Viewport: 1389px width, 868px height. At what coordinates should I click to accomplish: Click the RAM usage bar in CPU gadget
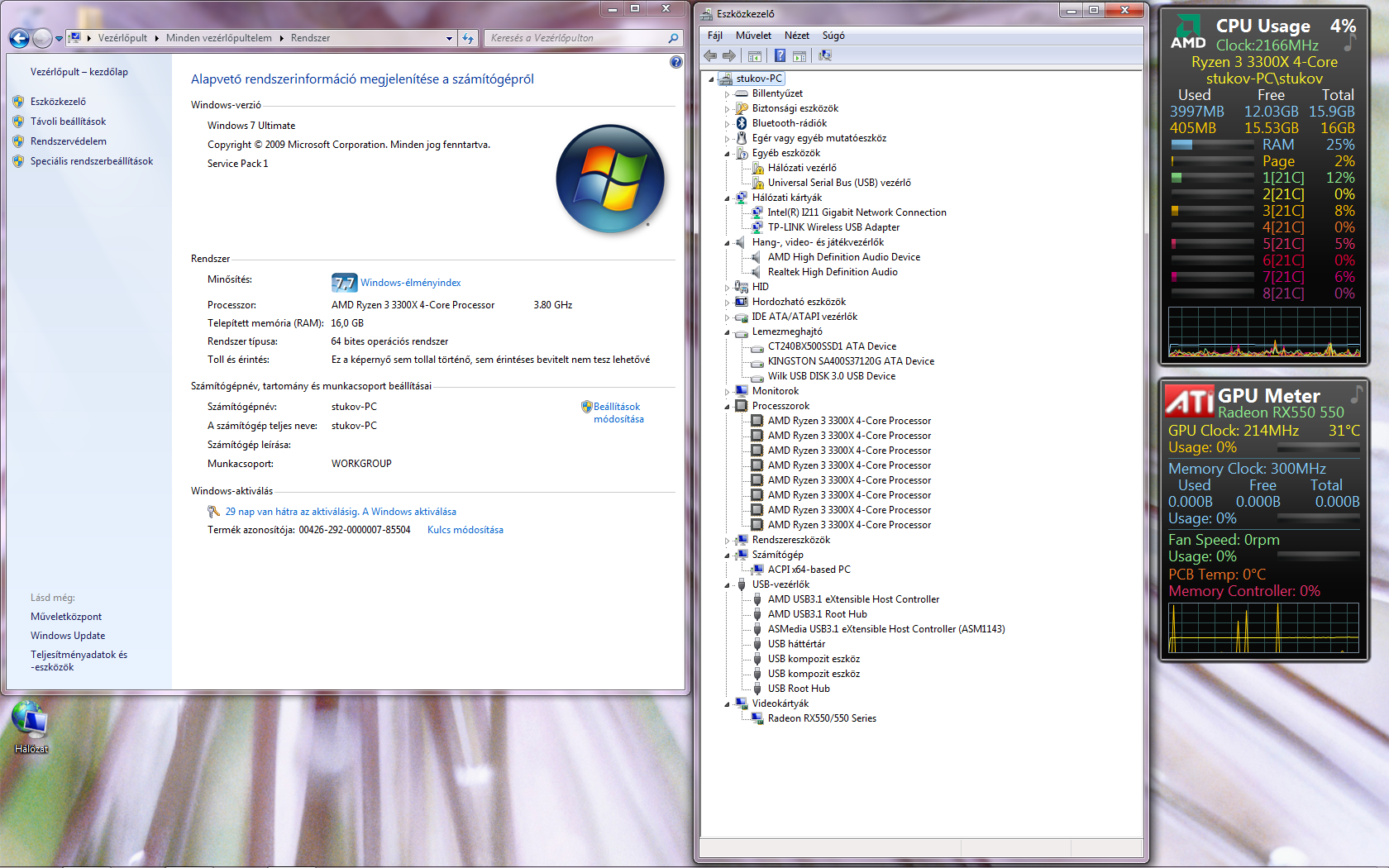[1212, 145]
